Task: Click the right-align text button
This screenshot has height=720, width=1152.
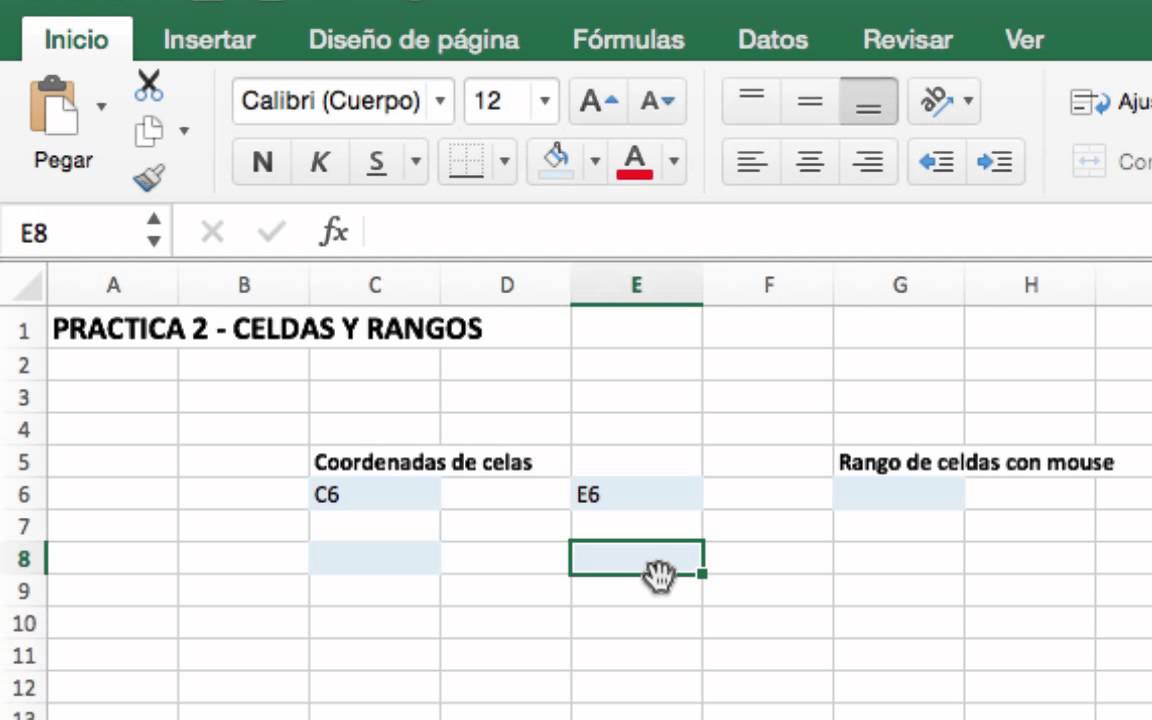Action: point(868,162)
